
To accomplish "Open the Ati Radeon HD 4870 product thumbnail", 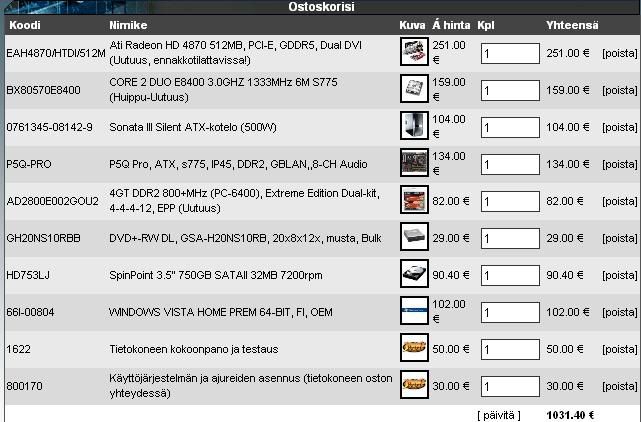I will tap(414, 52).
